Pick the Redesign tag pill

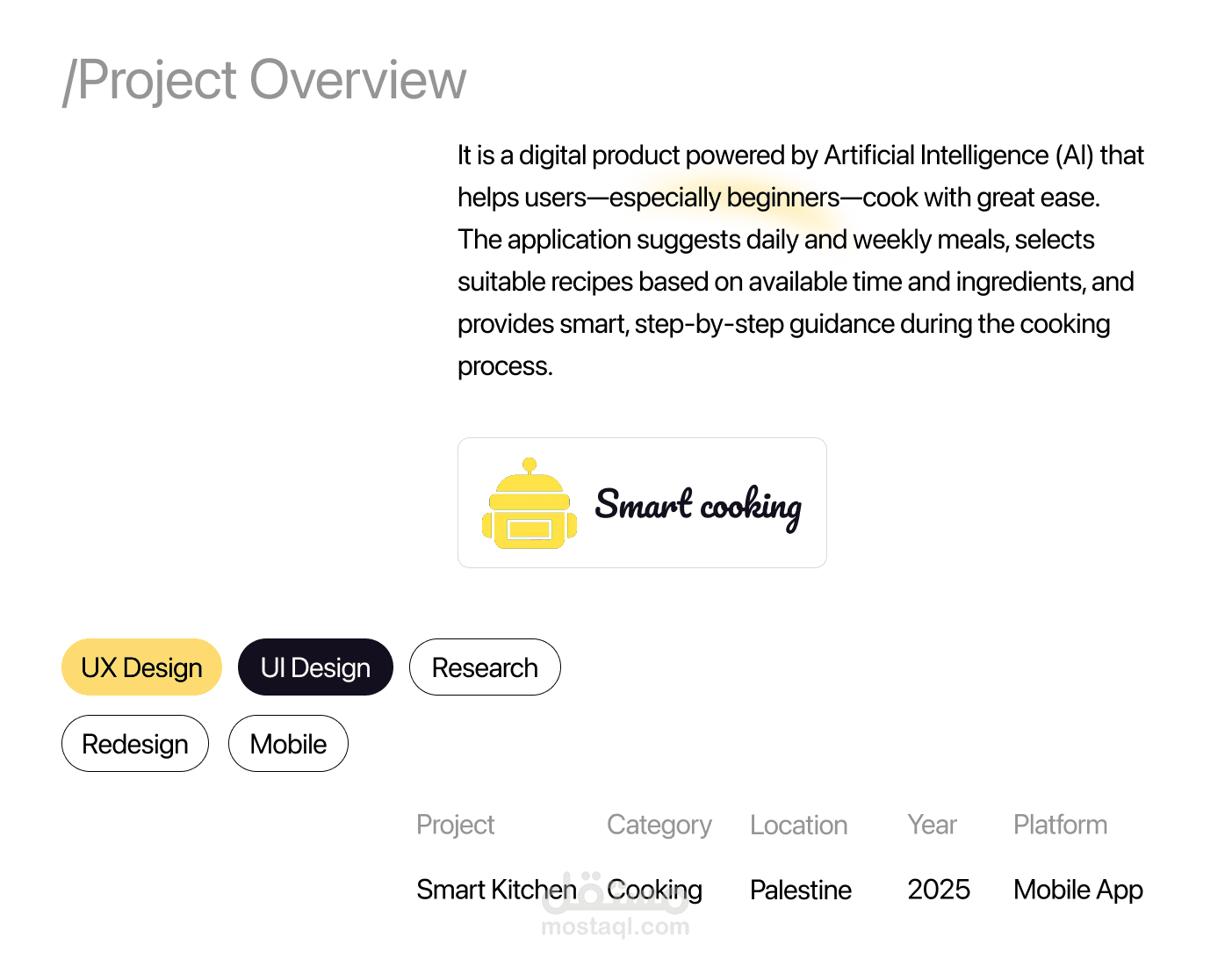coord(135,744)
